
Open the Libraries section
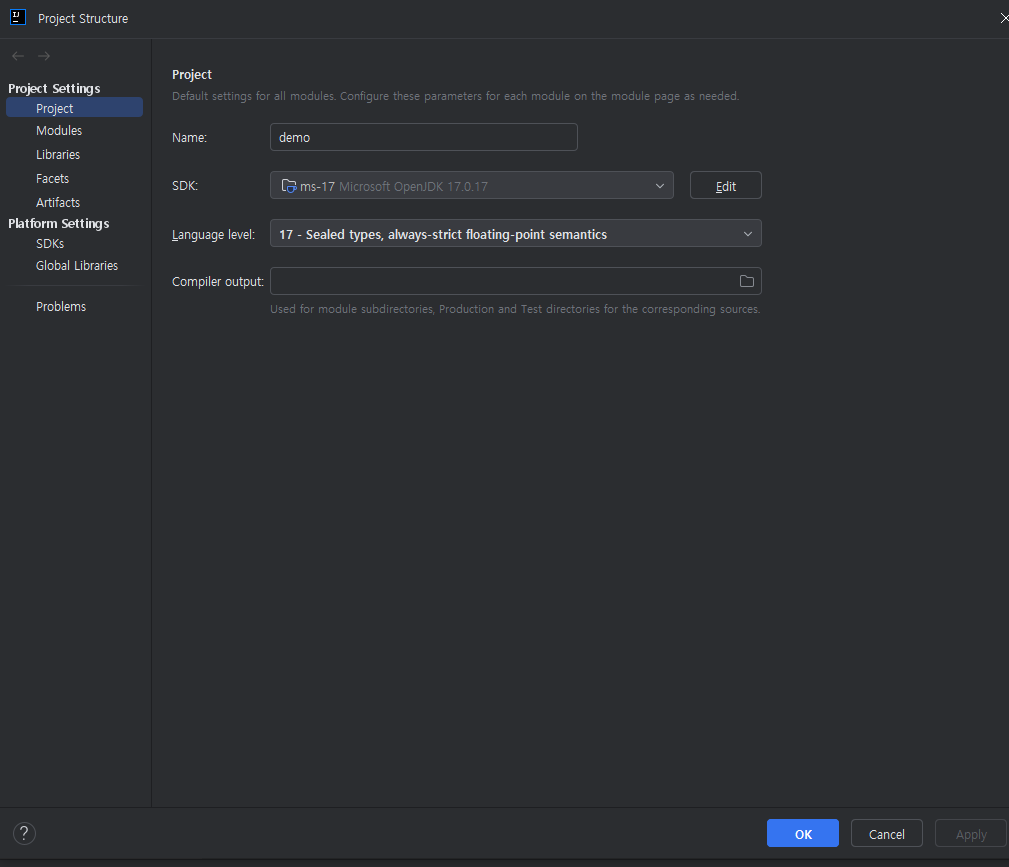(x=58, y=154)
